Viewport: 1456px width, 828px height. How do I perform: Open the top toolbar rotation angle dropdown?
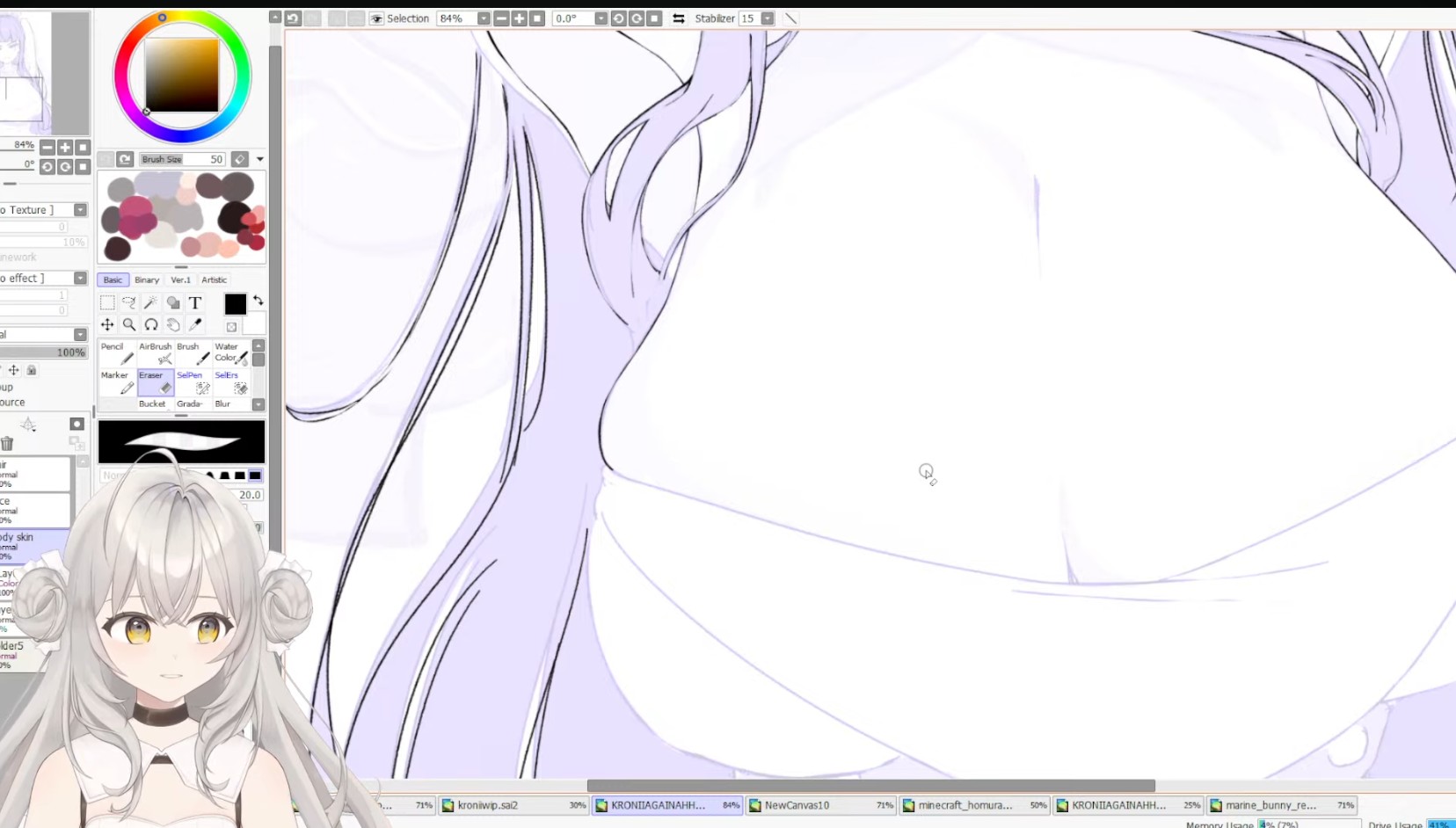(601, 18)
